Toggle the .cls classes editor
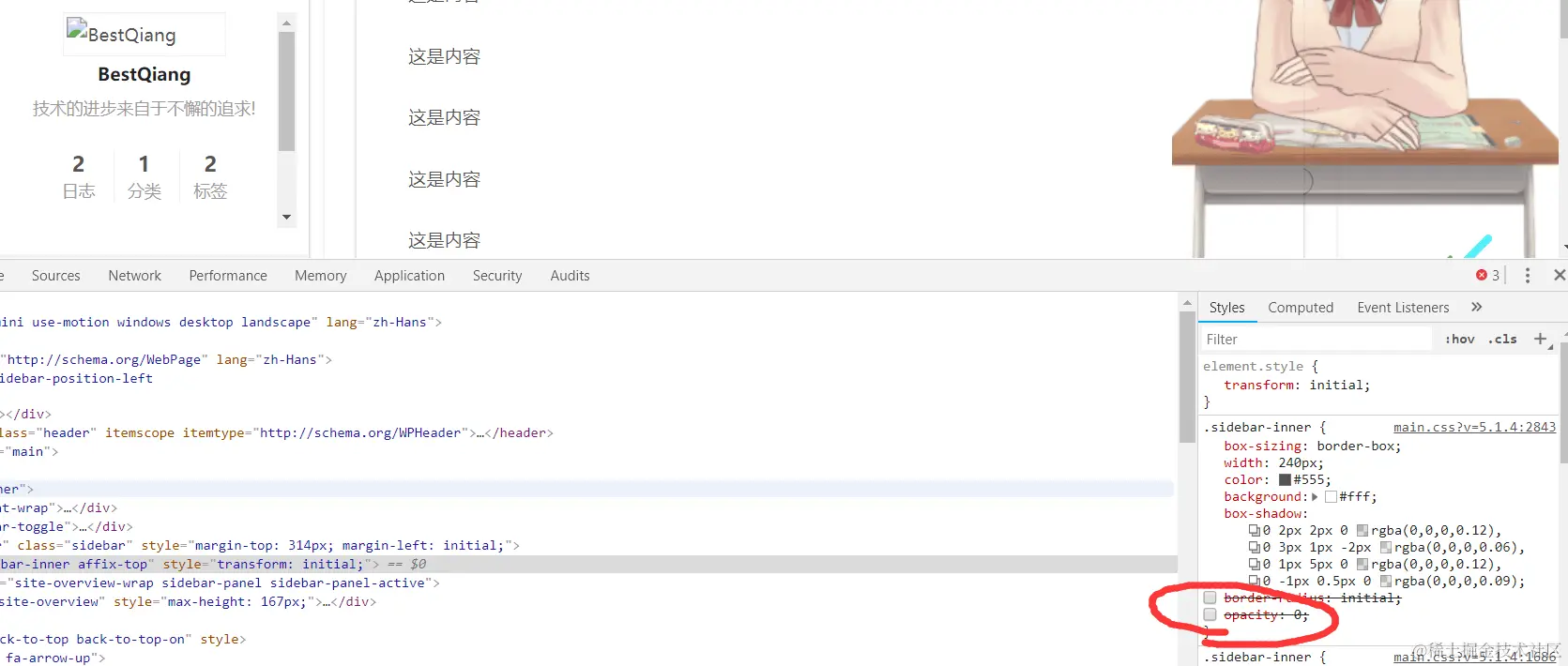Viewport: 1568px width, 666px height. click(1502, 339)
